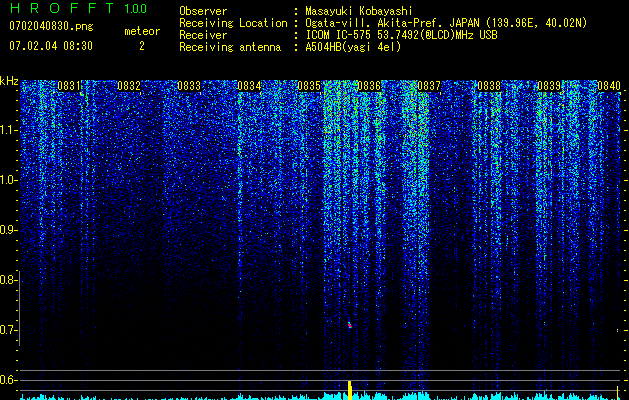
Task: Click the 0835 time marker
Action: [309, 86]
